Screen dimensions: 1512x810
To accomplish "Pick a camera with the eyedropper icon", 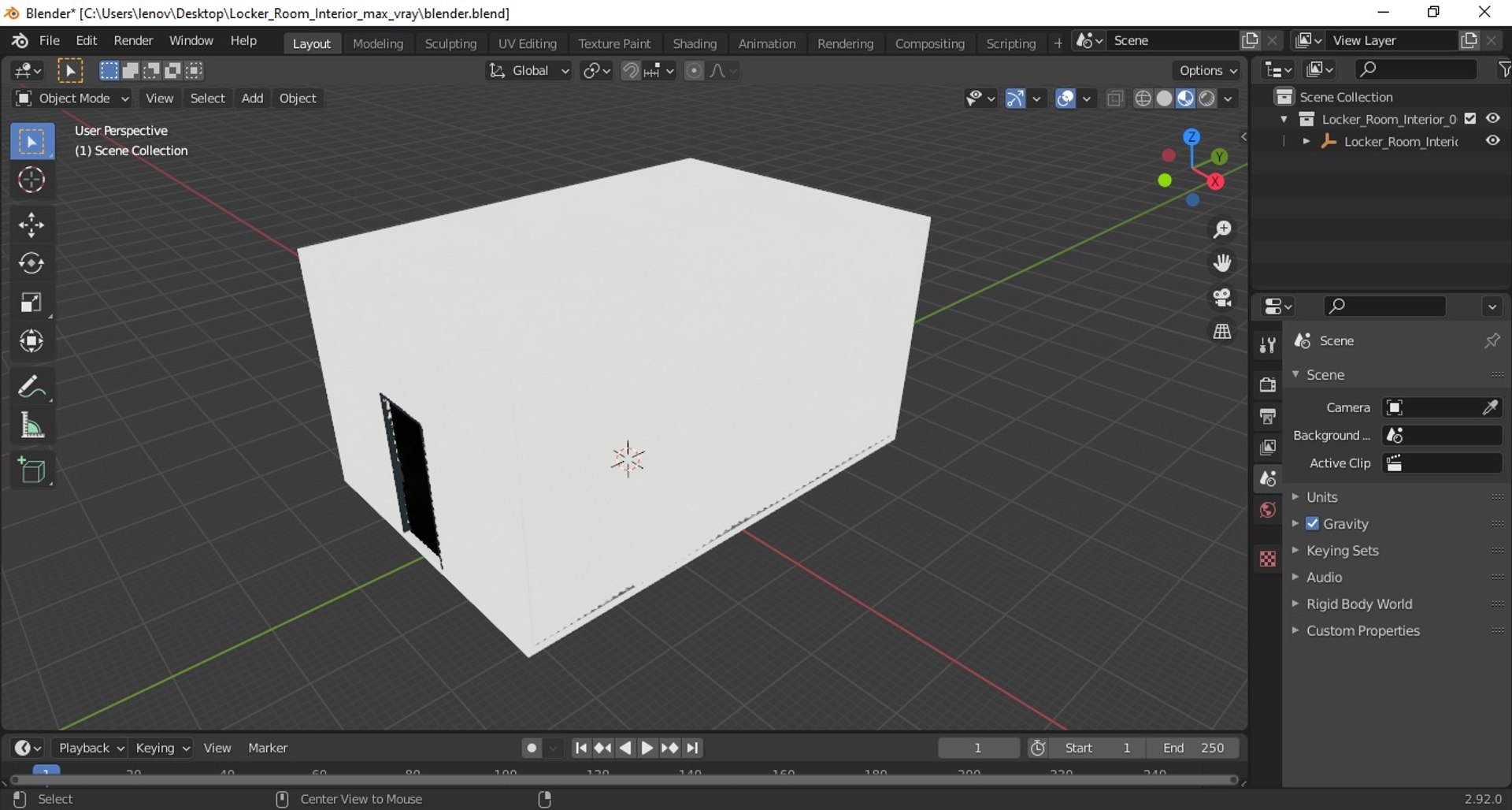I will [x=1490, y=407].
